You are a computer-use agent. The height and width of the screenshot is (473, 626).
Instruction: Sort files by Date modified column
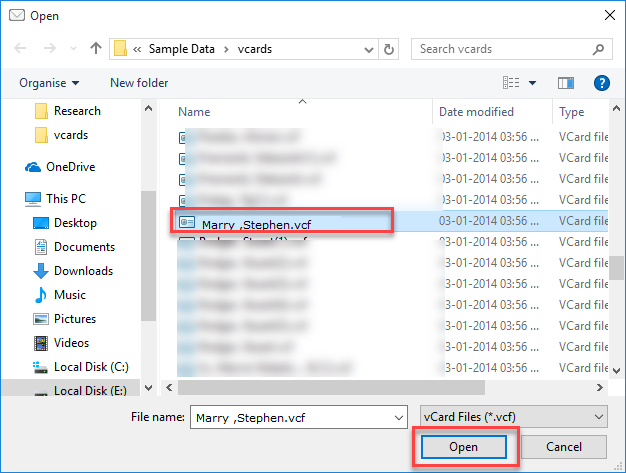pyautogui.click(x=476, y=112)
